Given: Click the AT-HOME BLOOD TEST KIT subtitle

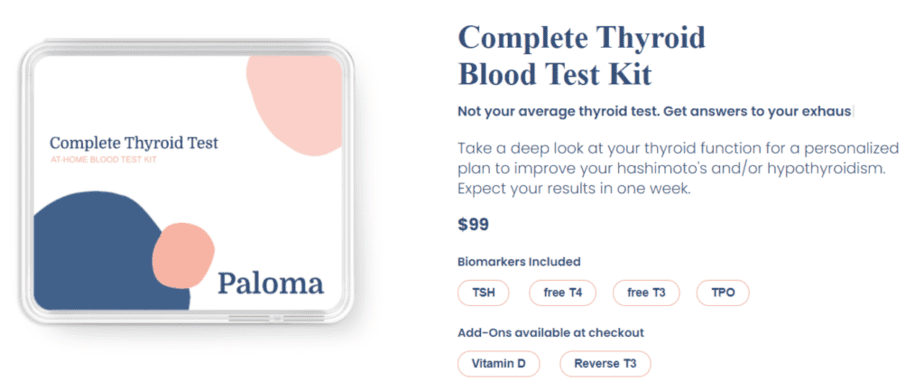Looking at the screenshot, I should [103, 160].
